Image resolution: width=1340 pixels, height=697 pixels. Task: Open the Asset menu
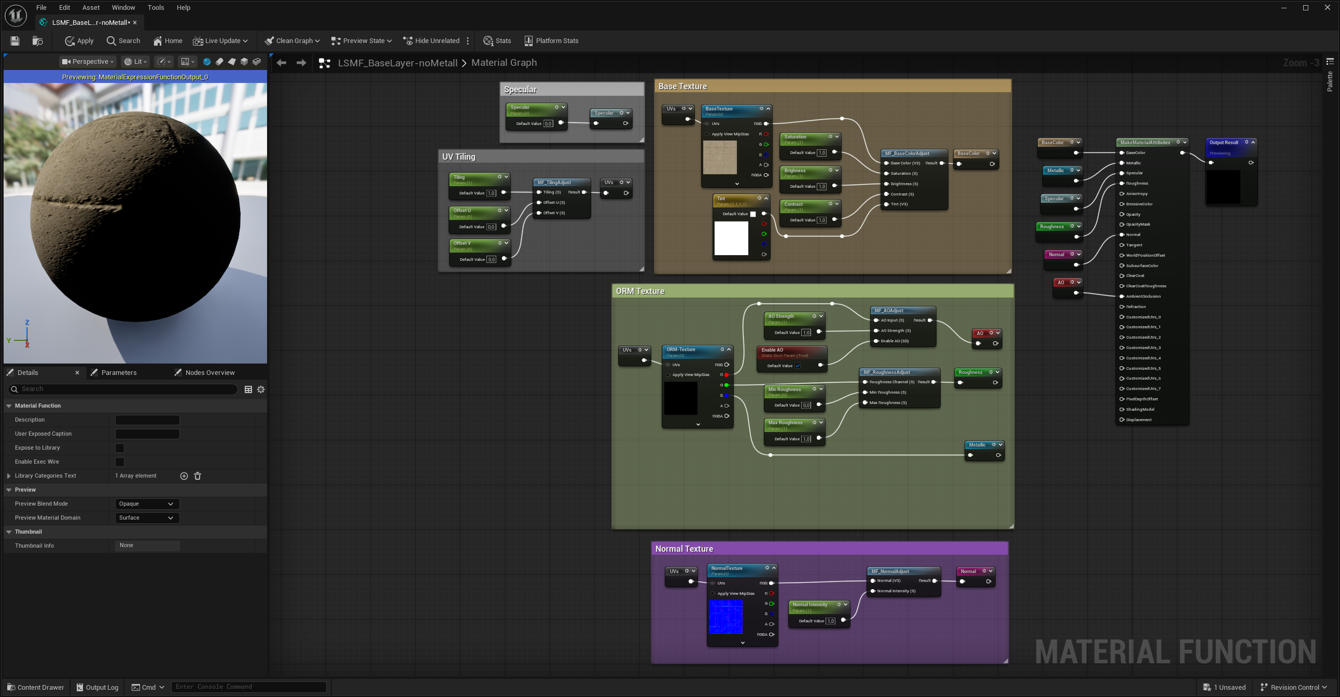pos(91,7)
